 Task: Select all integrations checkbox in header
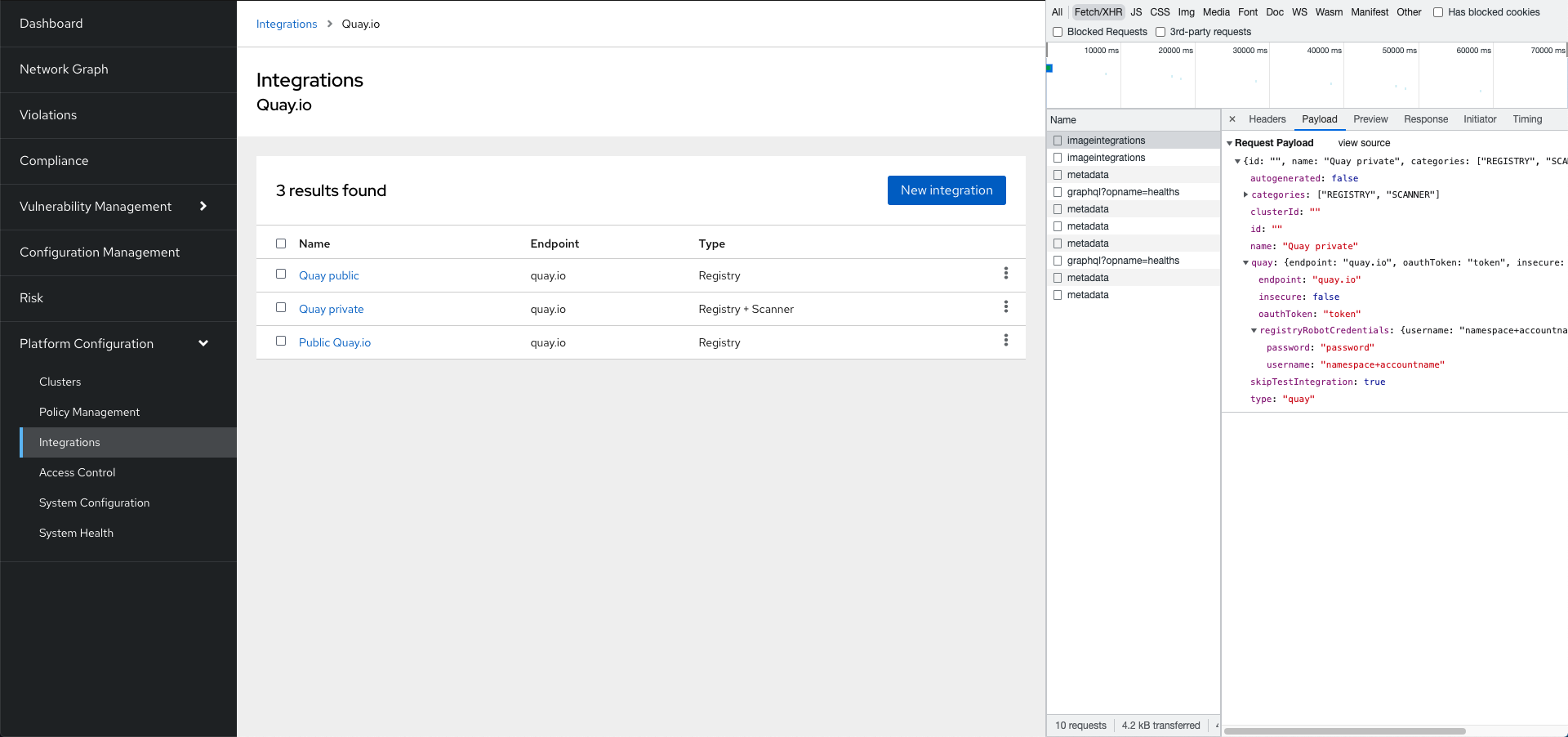pos(281,243)
